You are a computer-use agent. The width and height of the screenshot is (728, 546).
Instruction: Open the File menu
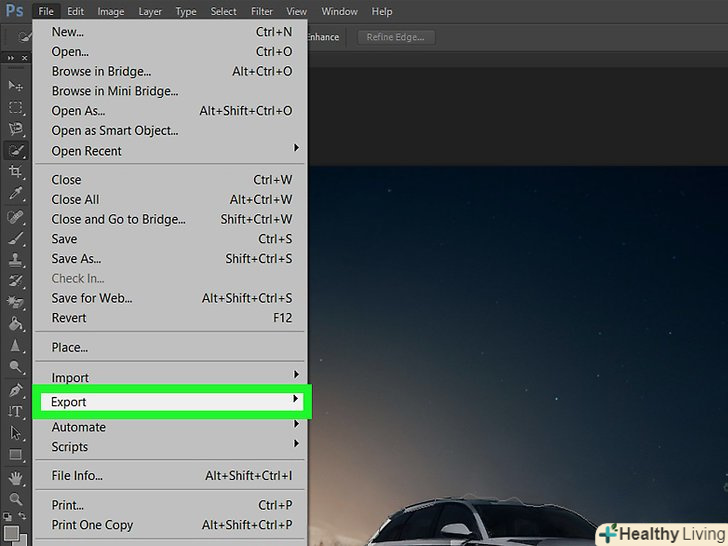[x=46, y=11]
